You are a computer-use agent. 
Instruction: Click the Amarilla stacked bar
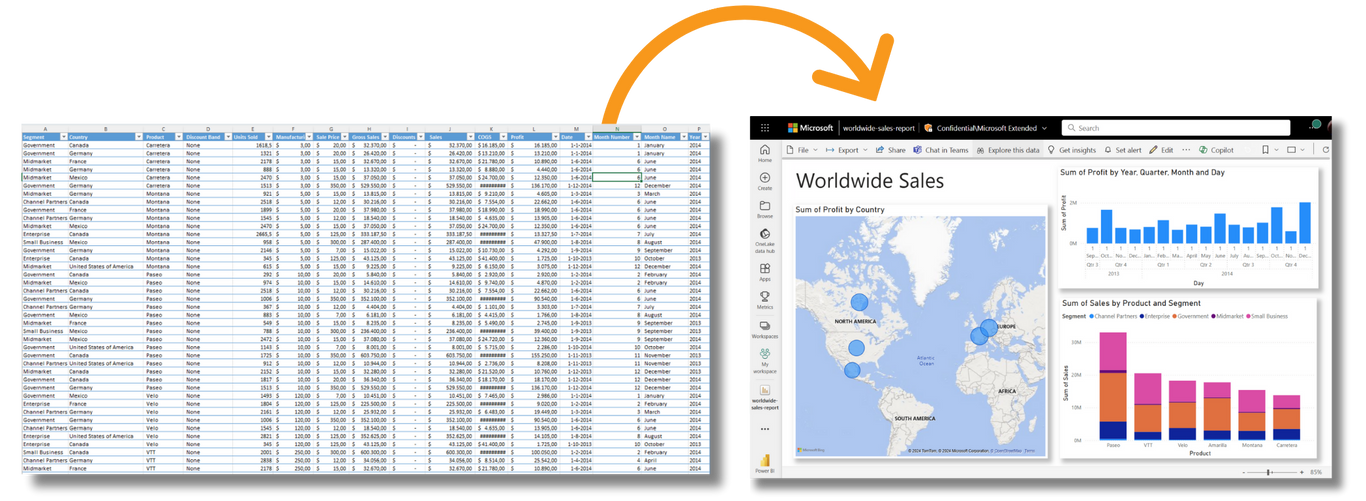point(1217,412)
